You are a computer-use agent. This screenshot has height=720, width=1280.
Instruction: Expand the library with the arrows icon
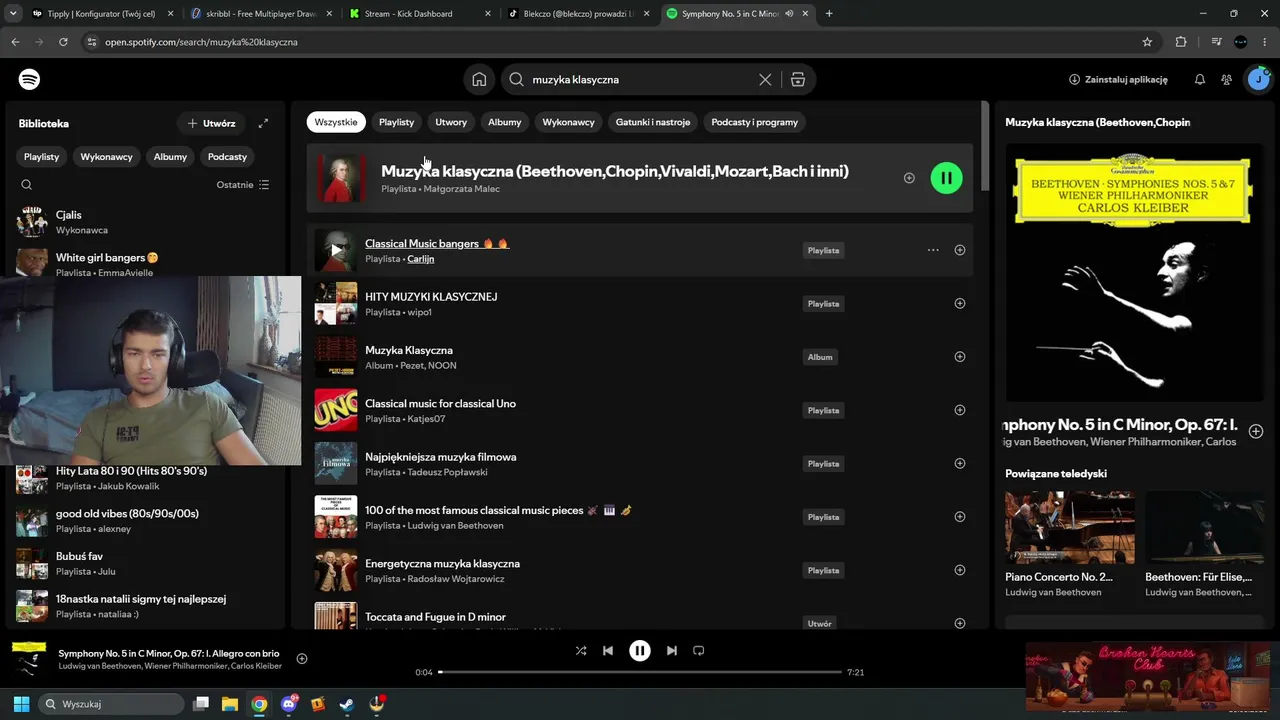coord(263,123)
